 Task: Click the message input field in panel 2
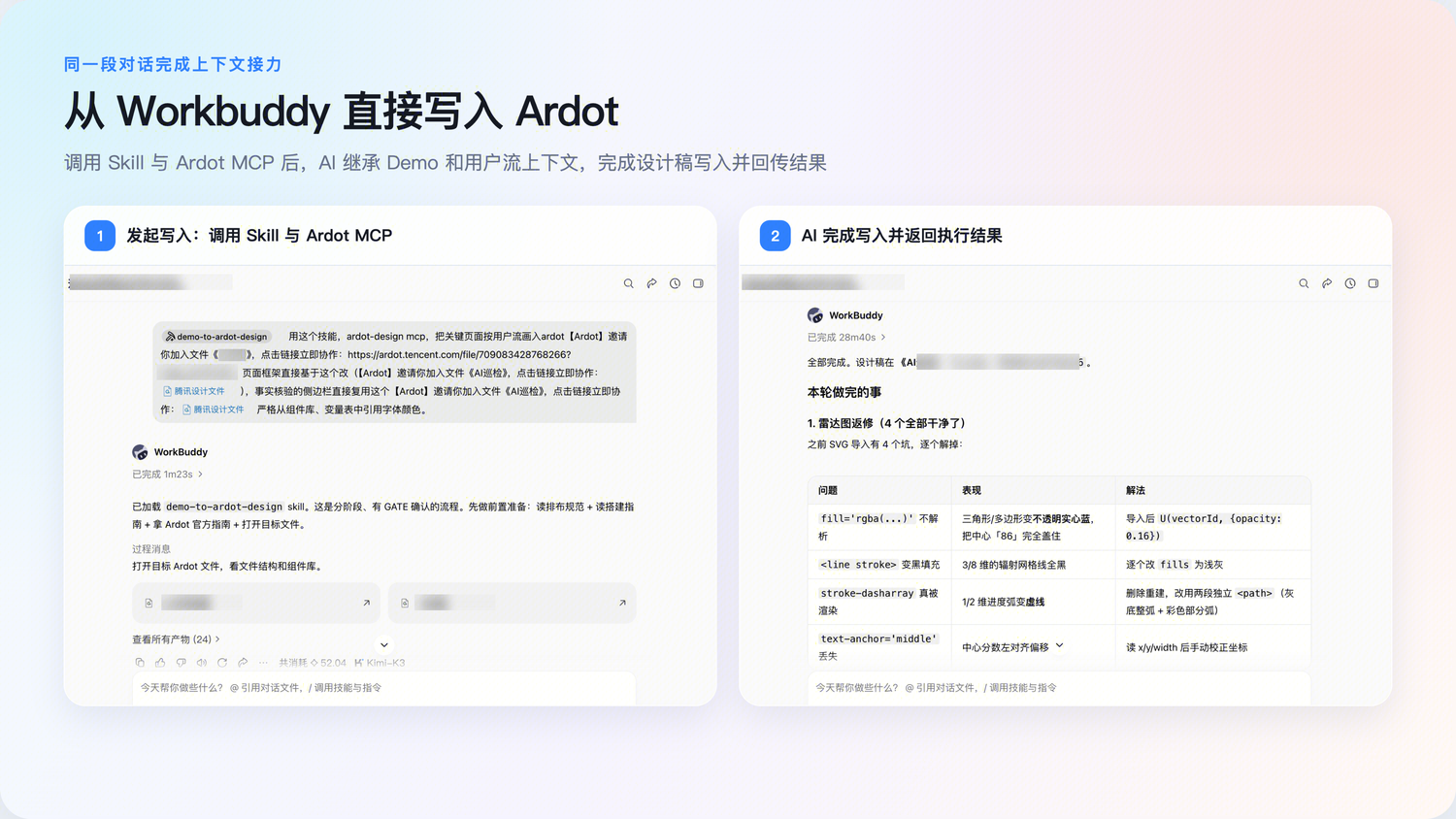[x=1059, y=688]
